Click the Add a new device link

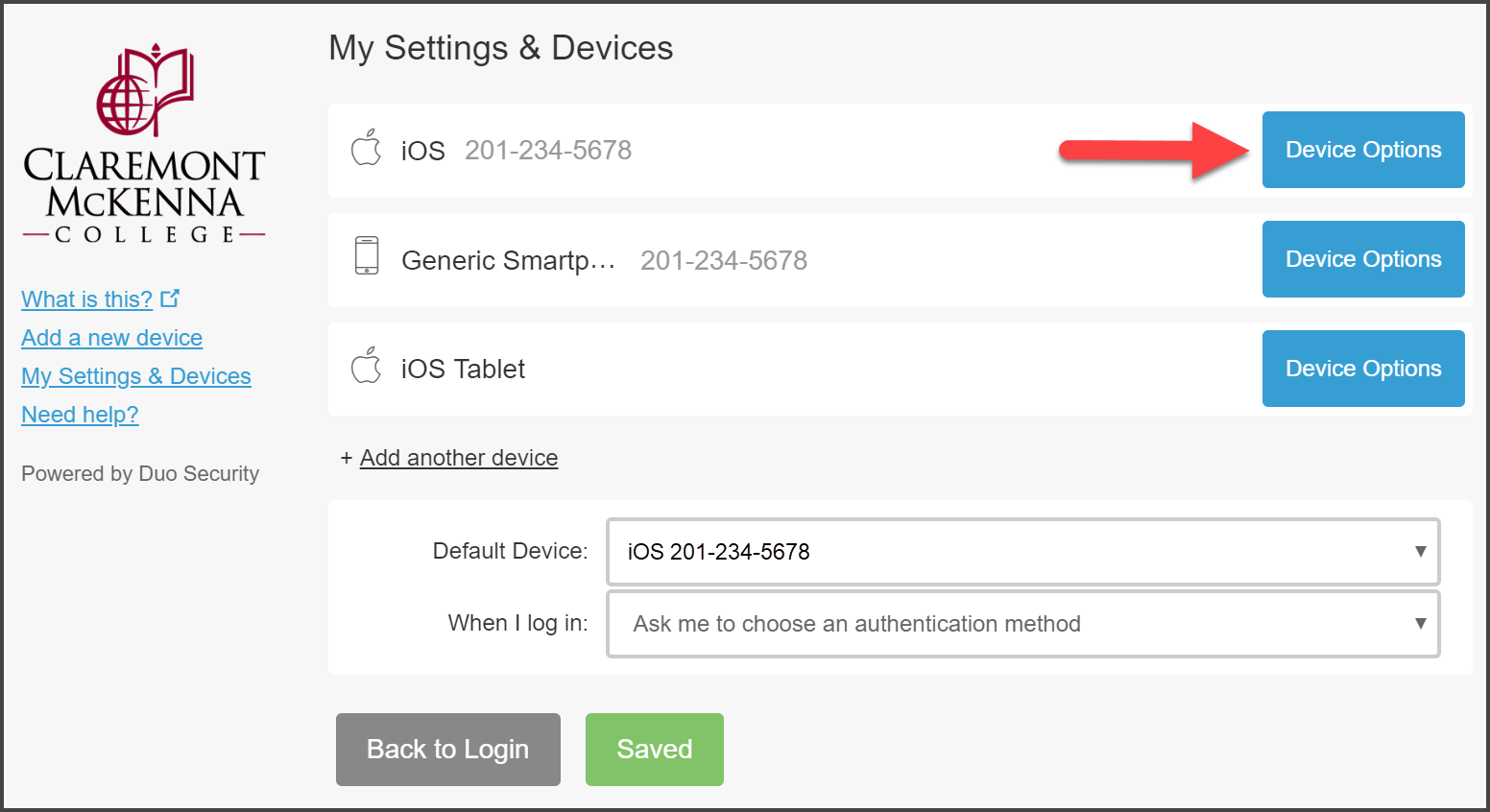pos(111,337)
